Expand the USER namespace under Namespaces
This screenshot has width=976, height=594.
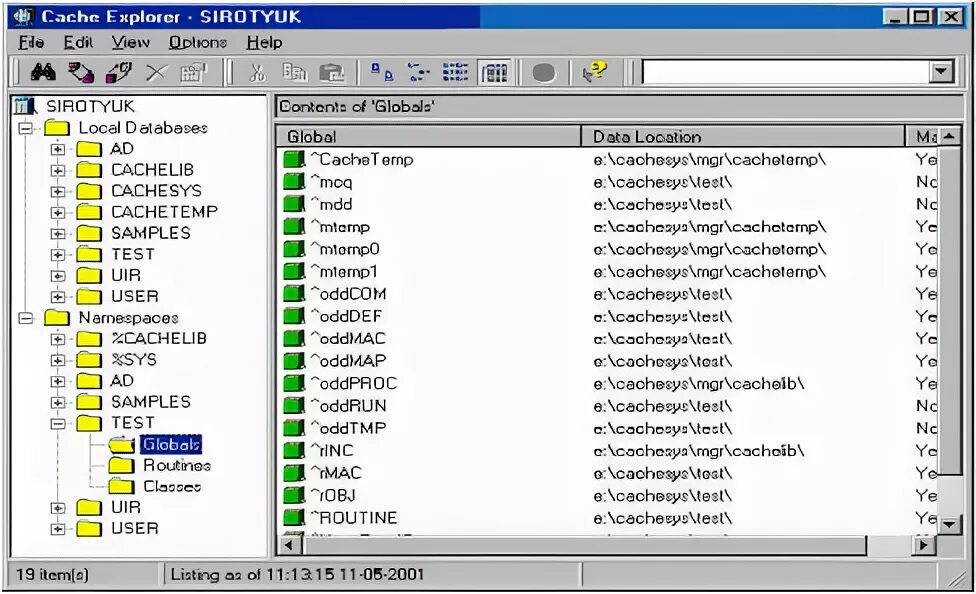click(58, 529)
